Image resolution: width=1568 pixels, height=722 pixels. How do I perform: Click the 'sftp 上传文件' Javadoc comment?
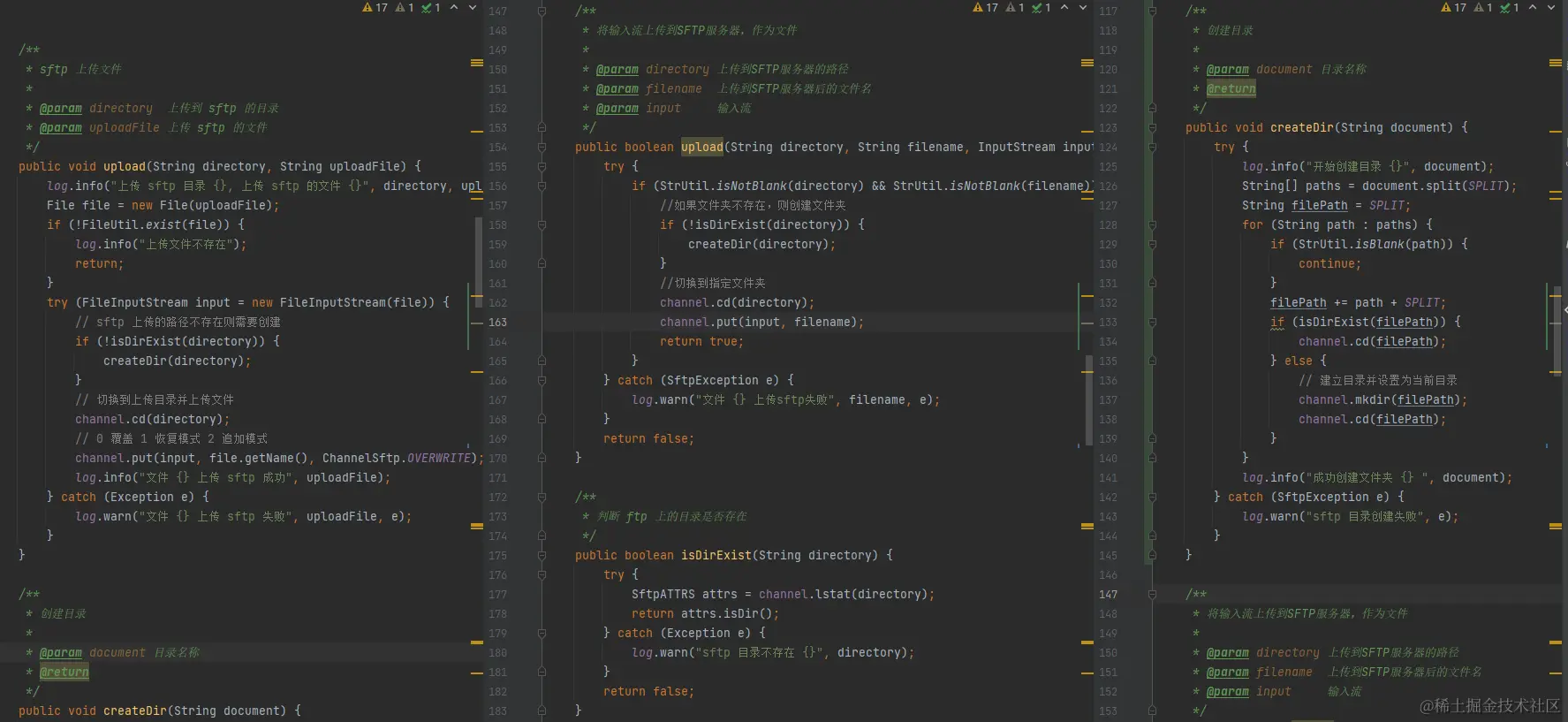point(80,69)
